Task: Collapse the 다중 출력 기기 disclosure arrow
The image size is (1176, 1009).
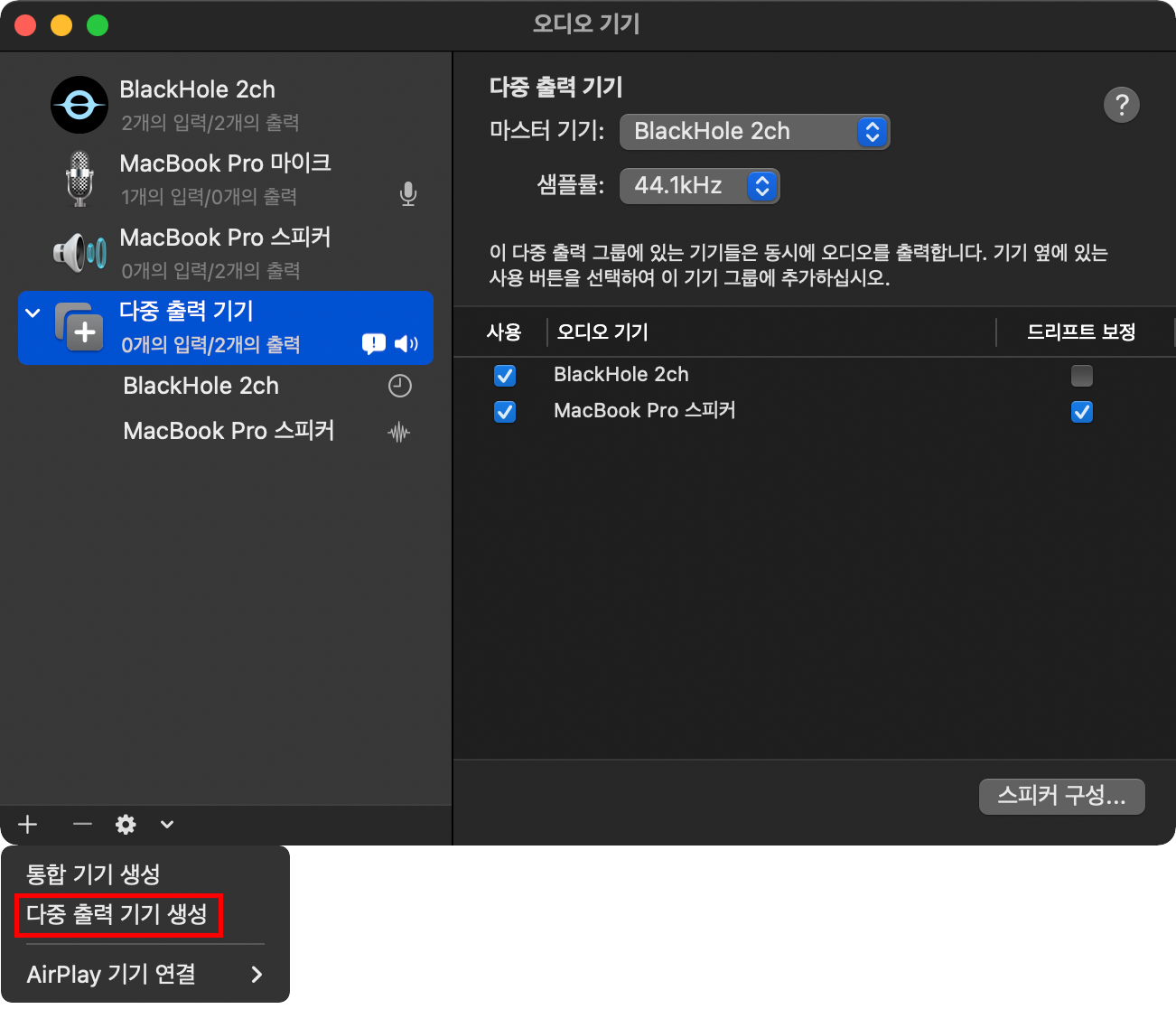Action: [33, 313]
